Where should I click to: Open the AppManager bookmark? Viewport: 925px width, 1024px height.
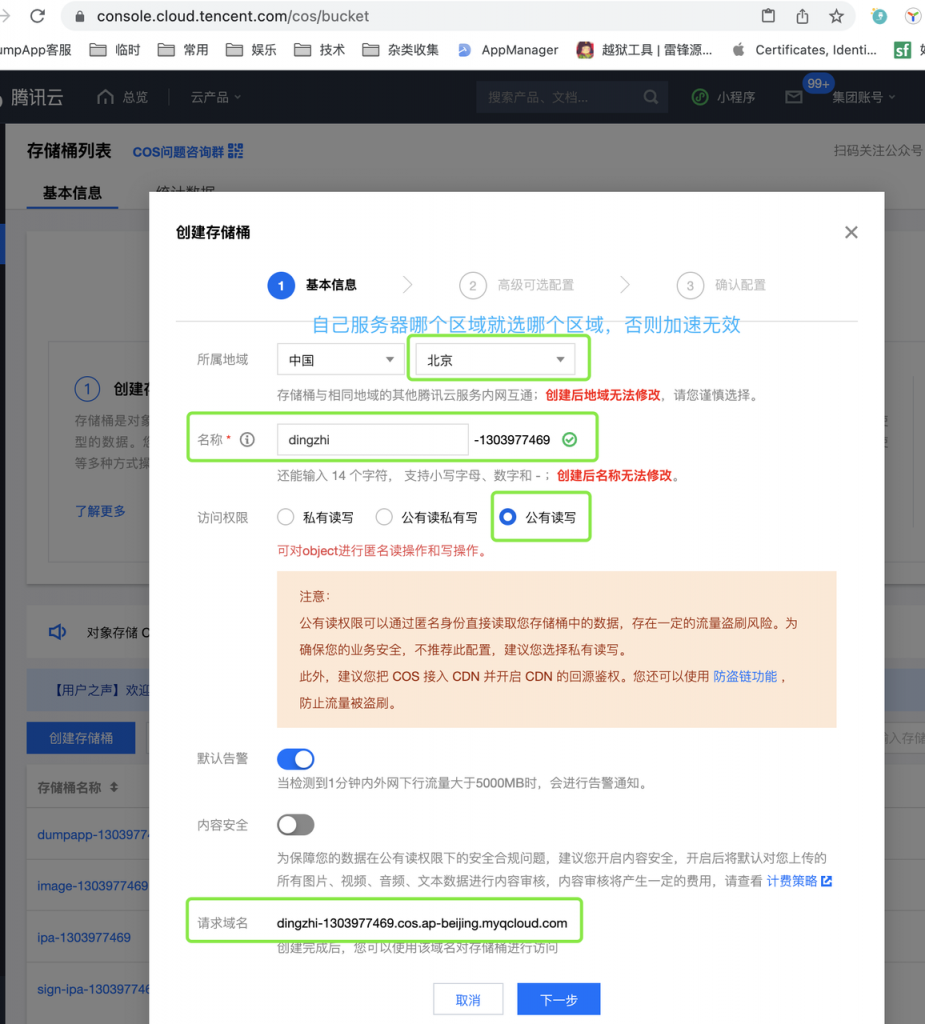508,50
